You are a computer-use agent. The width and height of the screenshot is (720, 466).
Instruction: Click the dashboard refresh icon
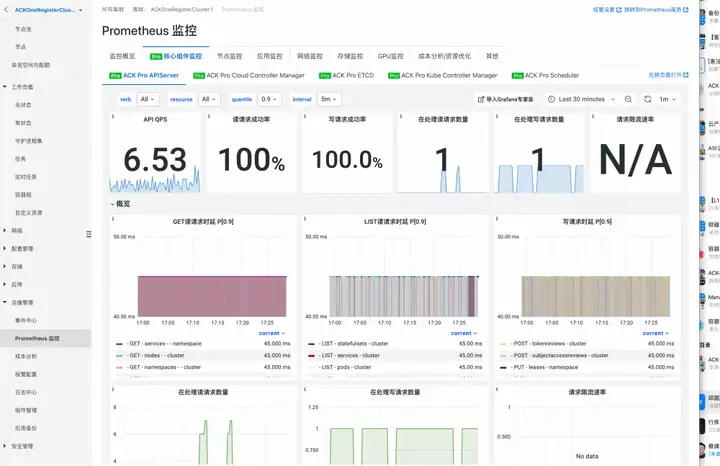click(x=647, y=99)
